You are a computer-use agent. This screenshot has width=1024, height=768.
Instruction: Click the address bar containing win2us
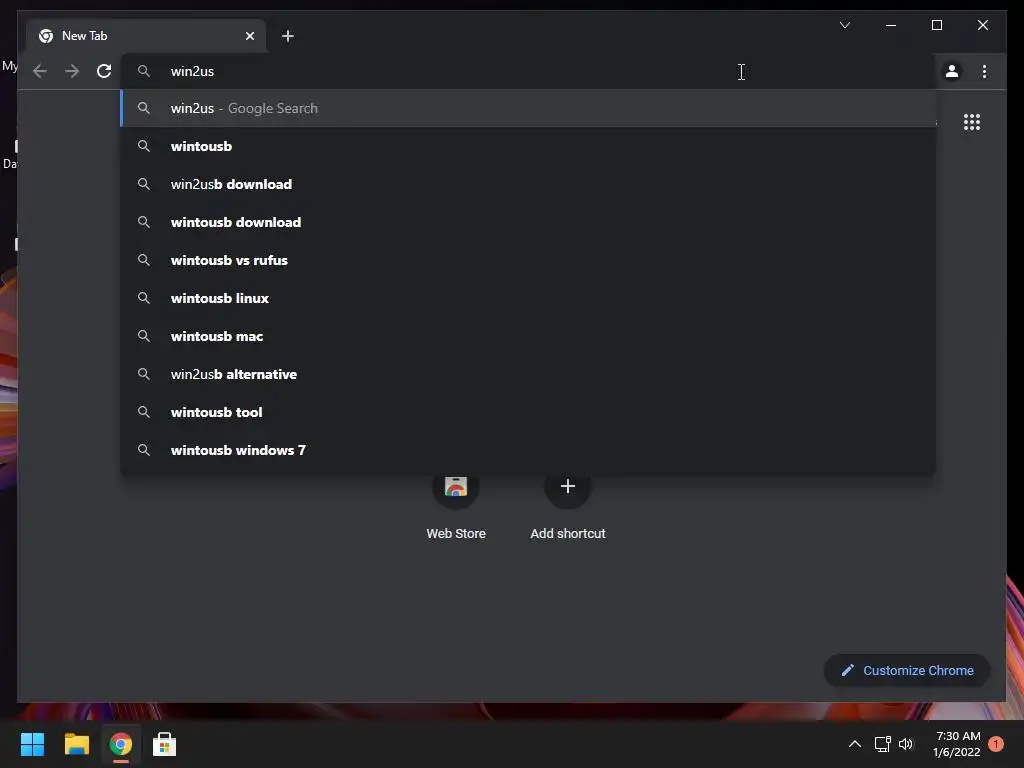(x=528, y=71)
